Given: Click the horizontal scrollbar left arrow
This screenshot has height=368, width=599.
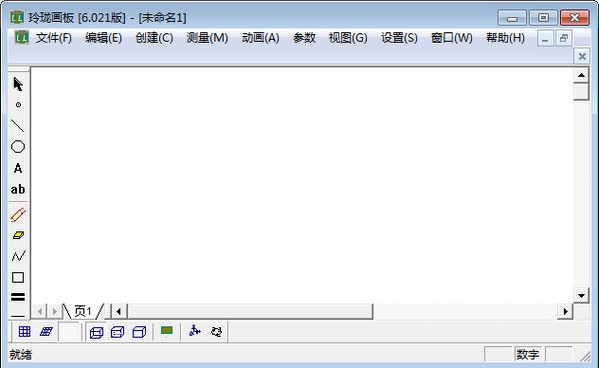Looking at the screenshot, I should [119, 311].
